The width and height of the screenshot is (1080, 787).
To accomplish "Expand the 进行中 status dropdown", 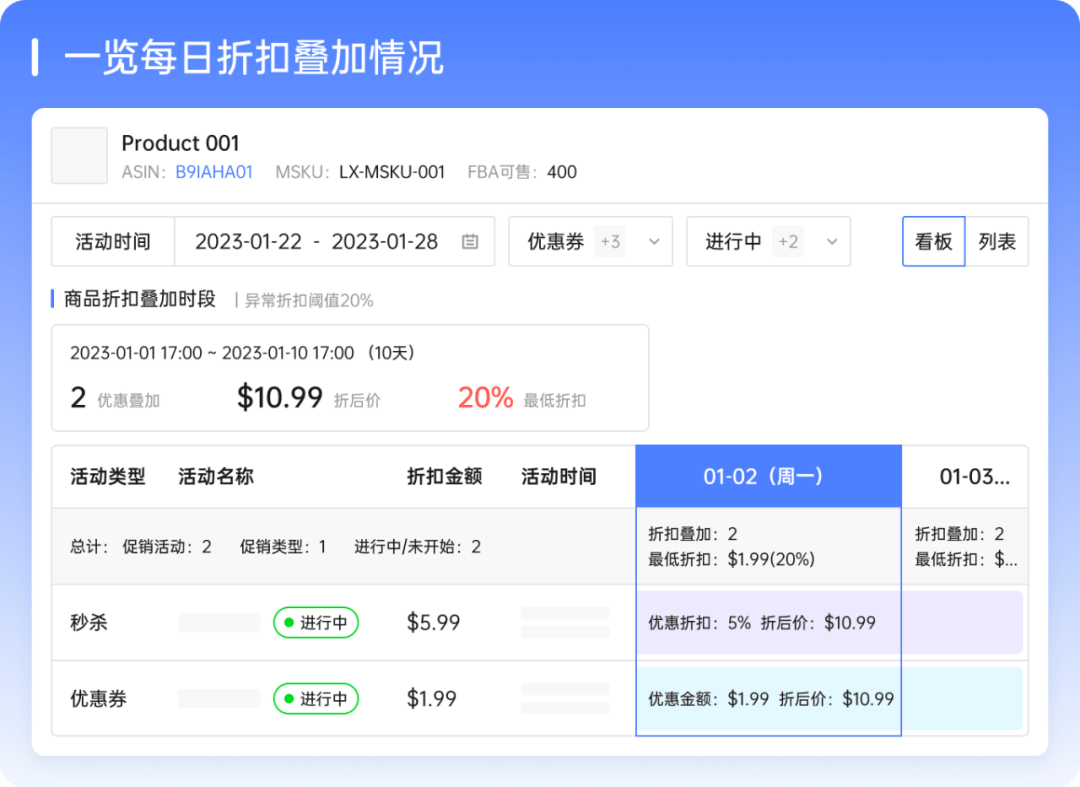I will 832,242.
